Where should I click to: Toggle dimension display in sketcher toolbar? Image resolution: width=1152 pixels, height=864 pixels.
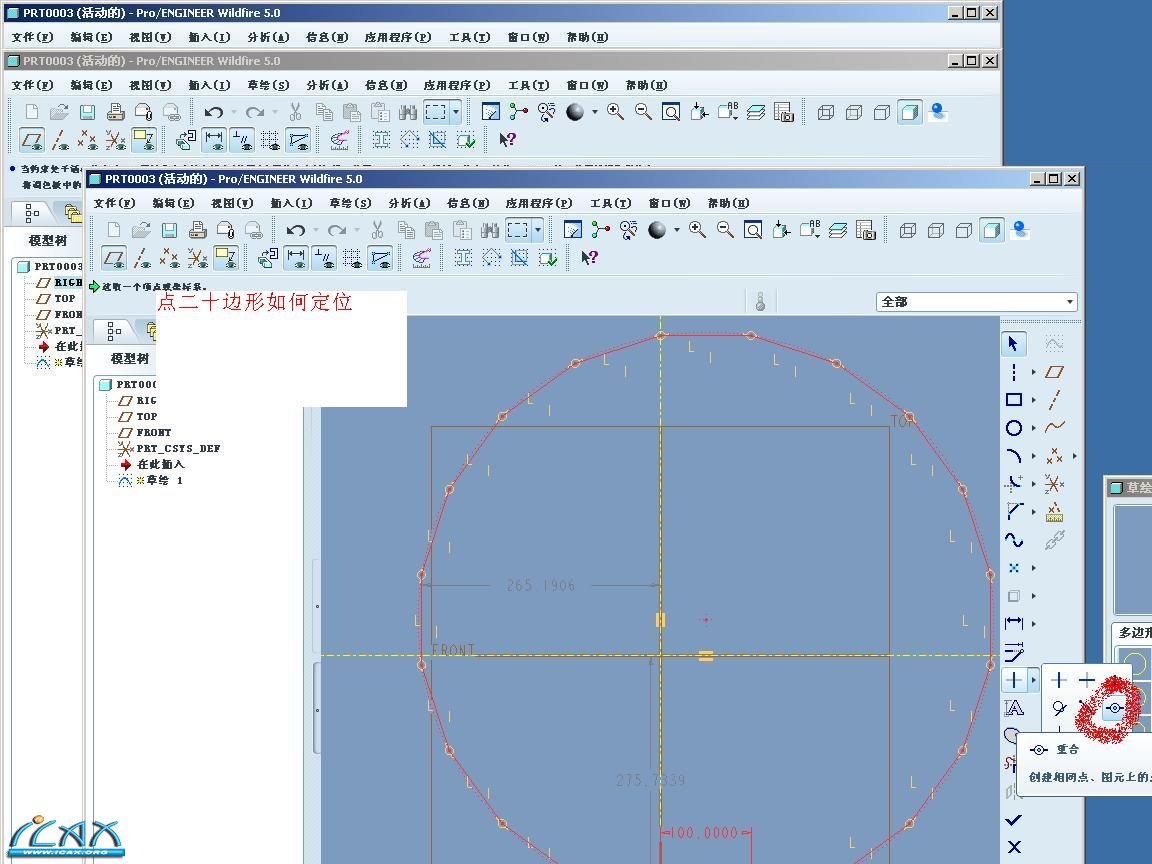[x=296, y=259]
